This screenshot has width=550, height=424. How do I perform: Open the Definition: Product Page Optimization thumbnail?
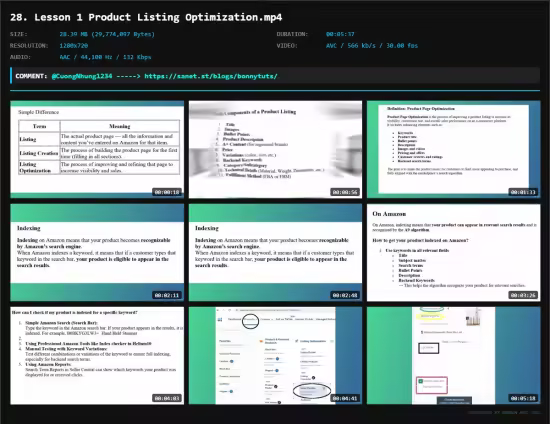[x=454, y=149]
